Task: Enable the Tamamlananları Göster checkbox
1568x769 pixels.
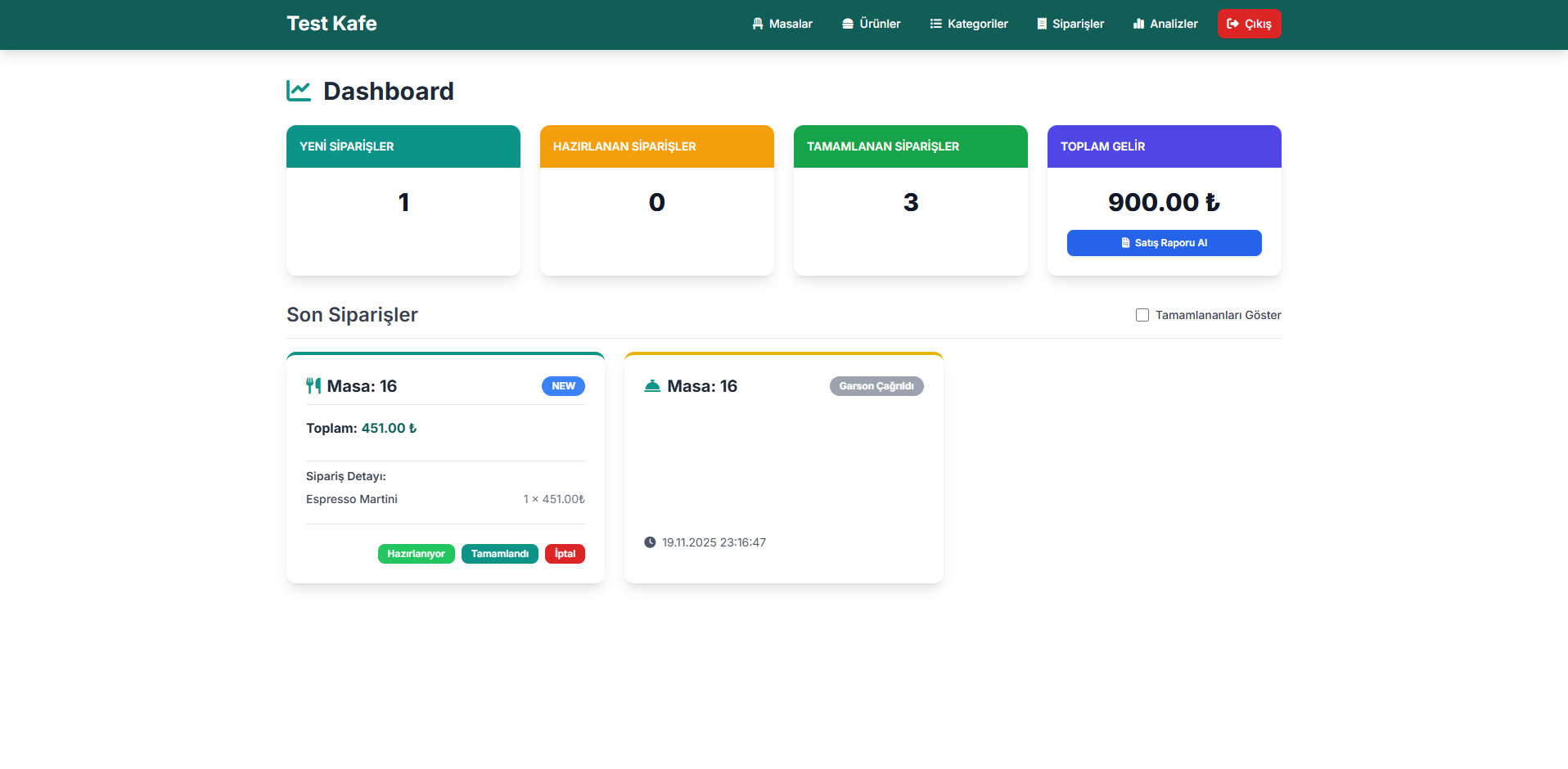Action: 1142,315
